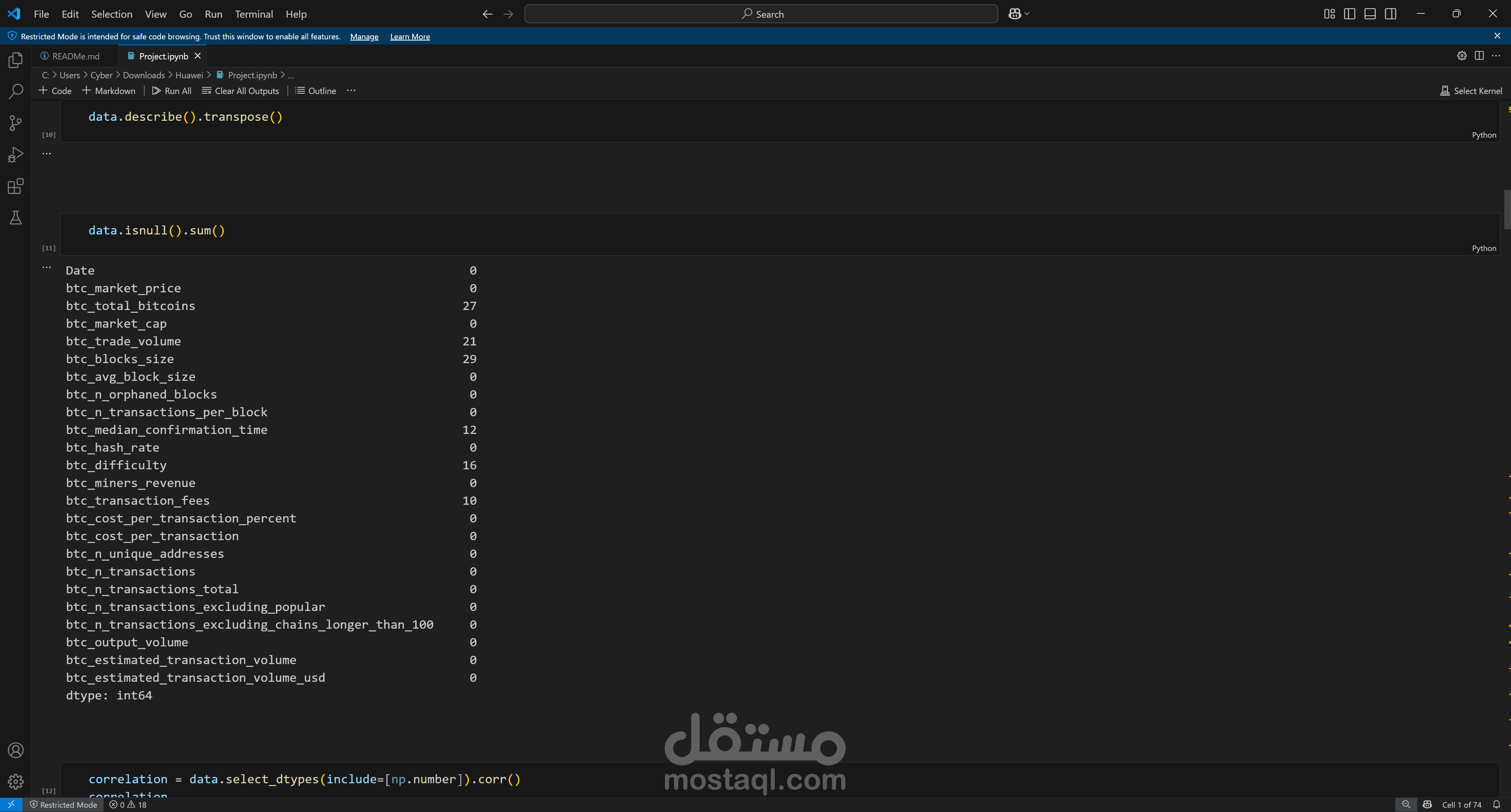Toggle the secondary side bar layout
Image resolution: width=1511 pixels, height=812 pixels.
coord(1391,14)
